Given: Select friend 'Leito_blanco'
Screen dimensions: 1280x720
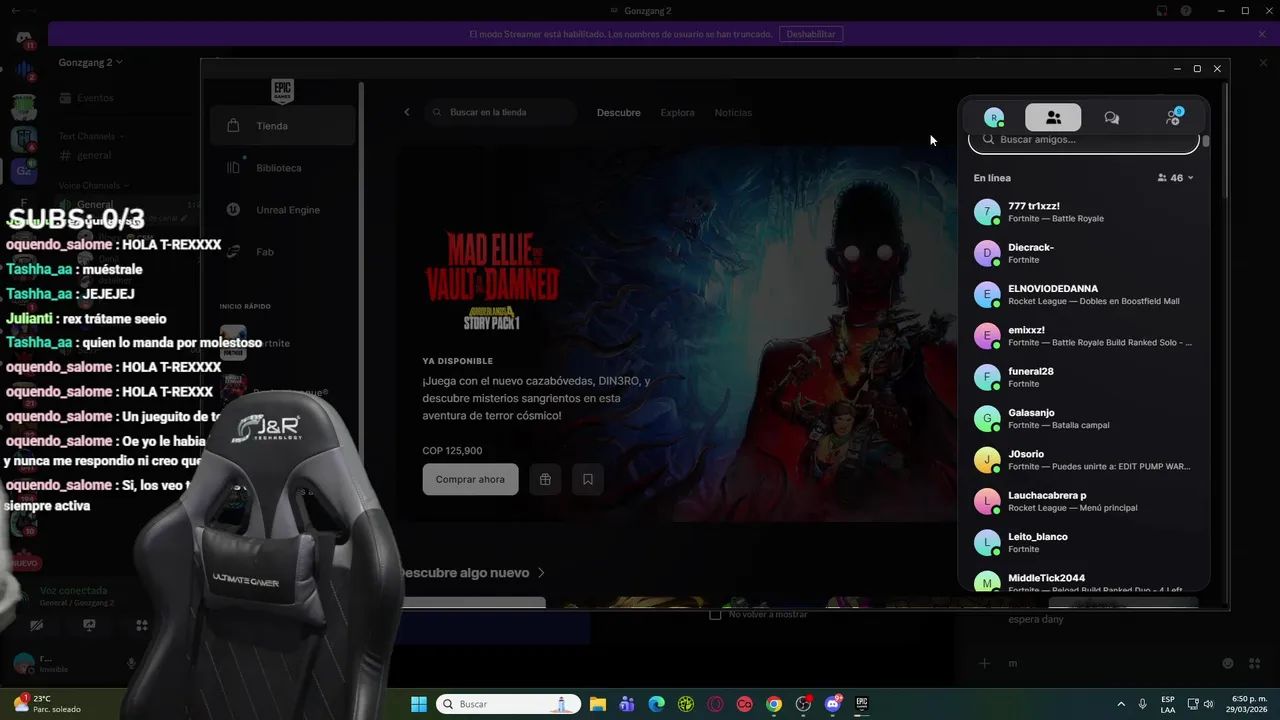Looking at the screenshot, I should (1084, 543).
